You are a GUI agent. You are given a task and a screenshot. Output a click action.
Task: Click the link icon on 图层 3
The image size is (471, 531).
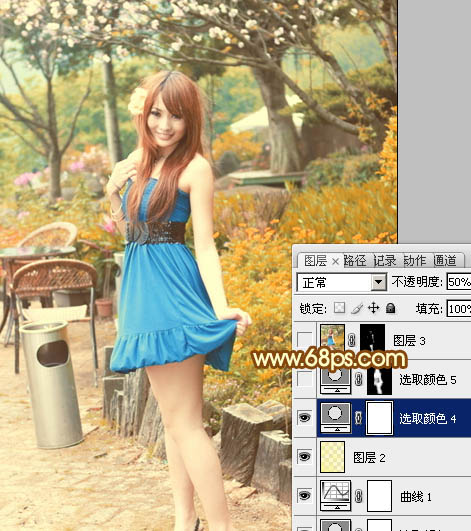point(352,340)
